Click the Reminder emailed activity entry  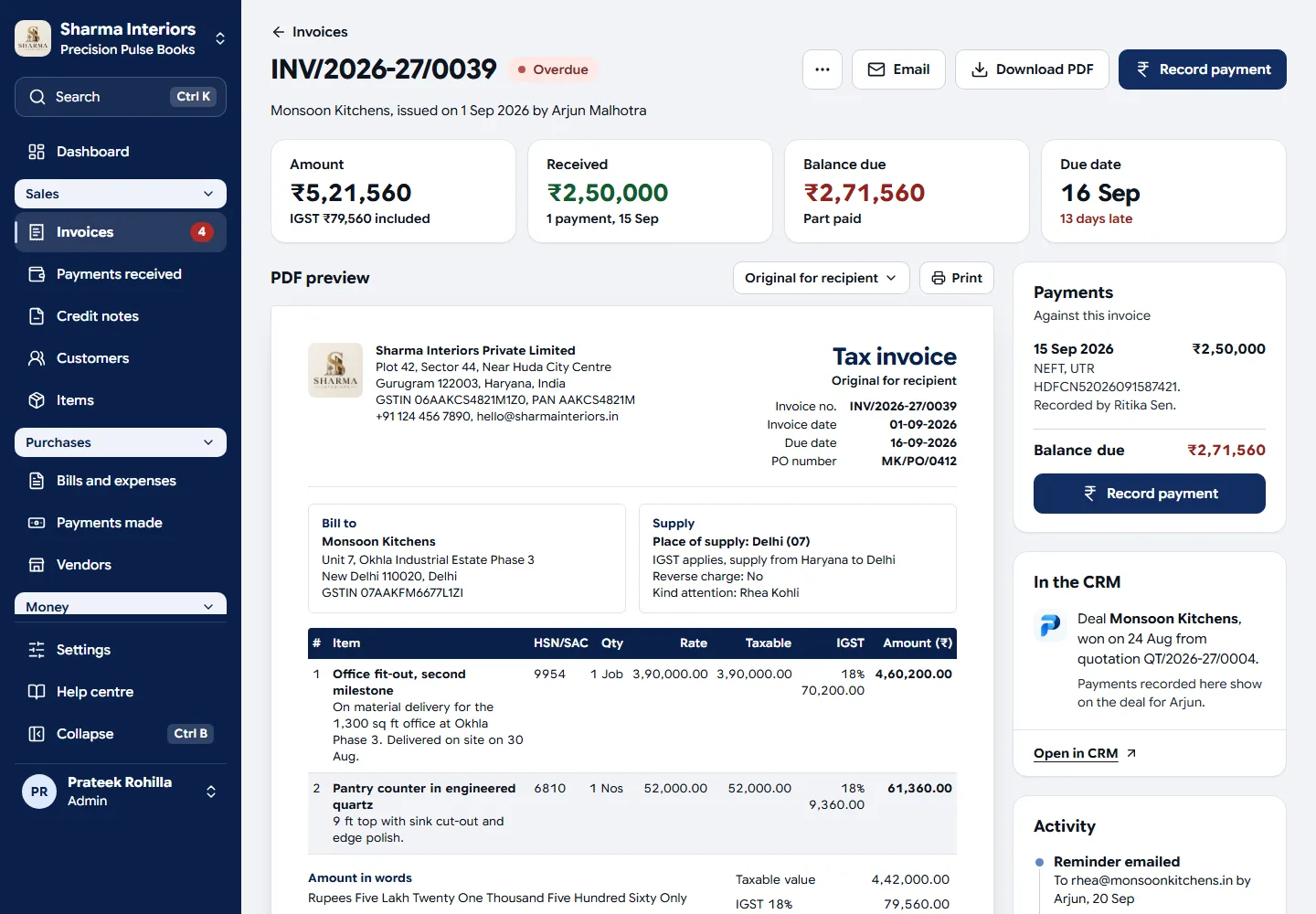(x=1153, y=880)
